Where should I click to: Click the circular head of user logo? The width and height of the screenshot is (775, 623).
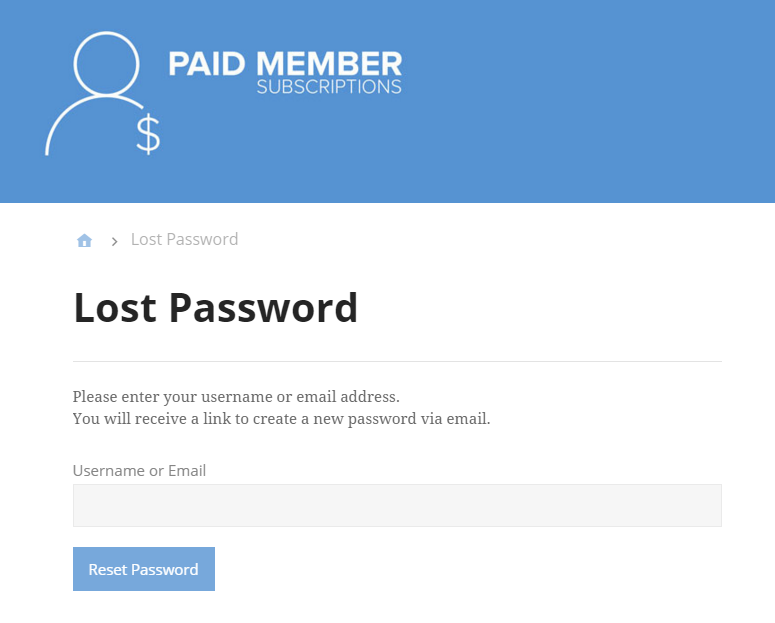[106, 63]
